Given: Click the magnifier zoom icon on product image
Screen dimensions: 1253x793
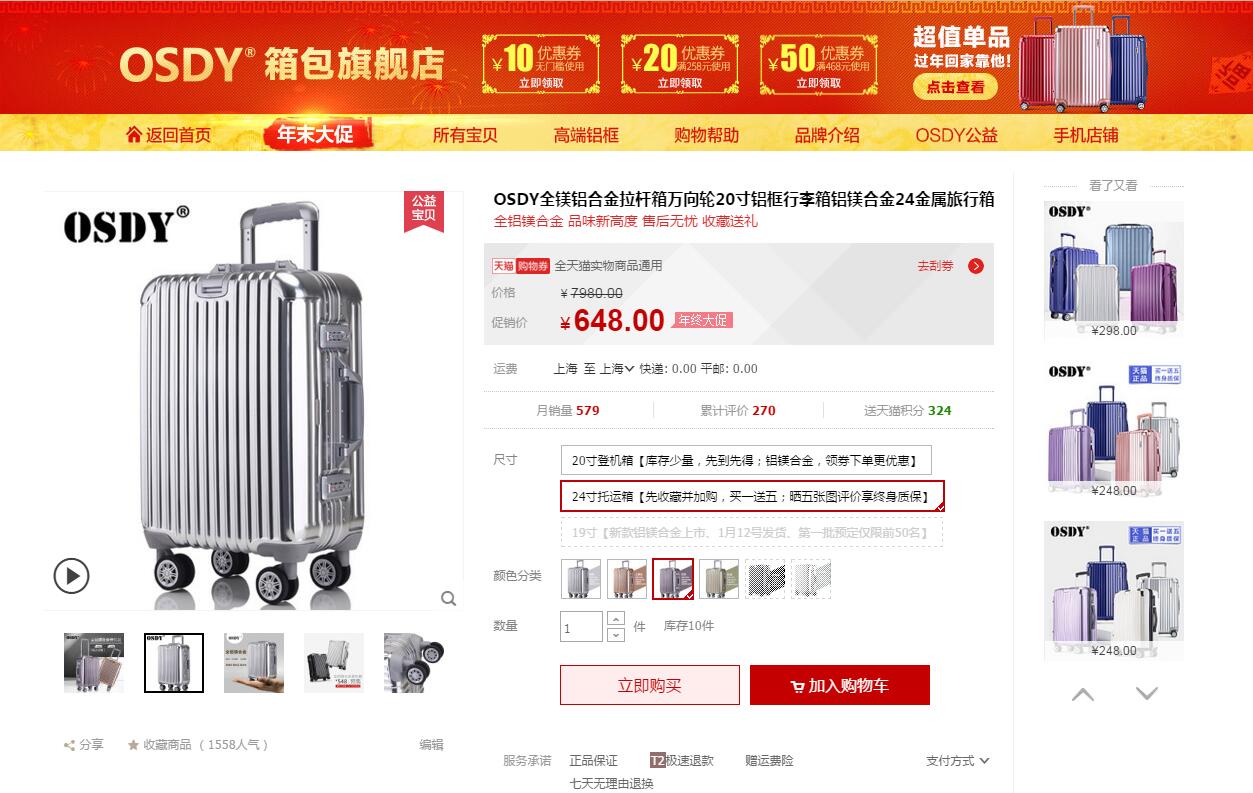Looking at the screenshot, I should tap(448, 598).
